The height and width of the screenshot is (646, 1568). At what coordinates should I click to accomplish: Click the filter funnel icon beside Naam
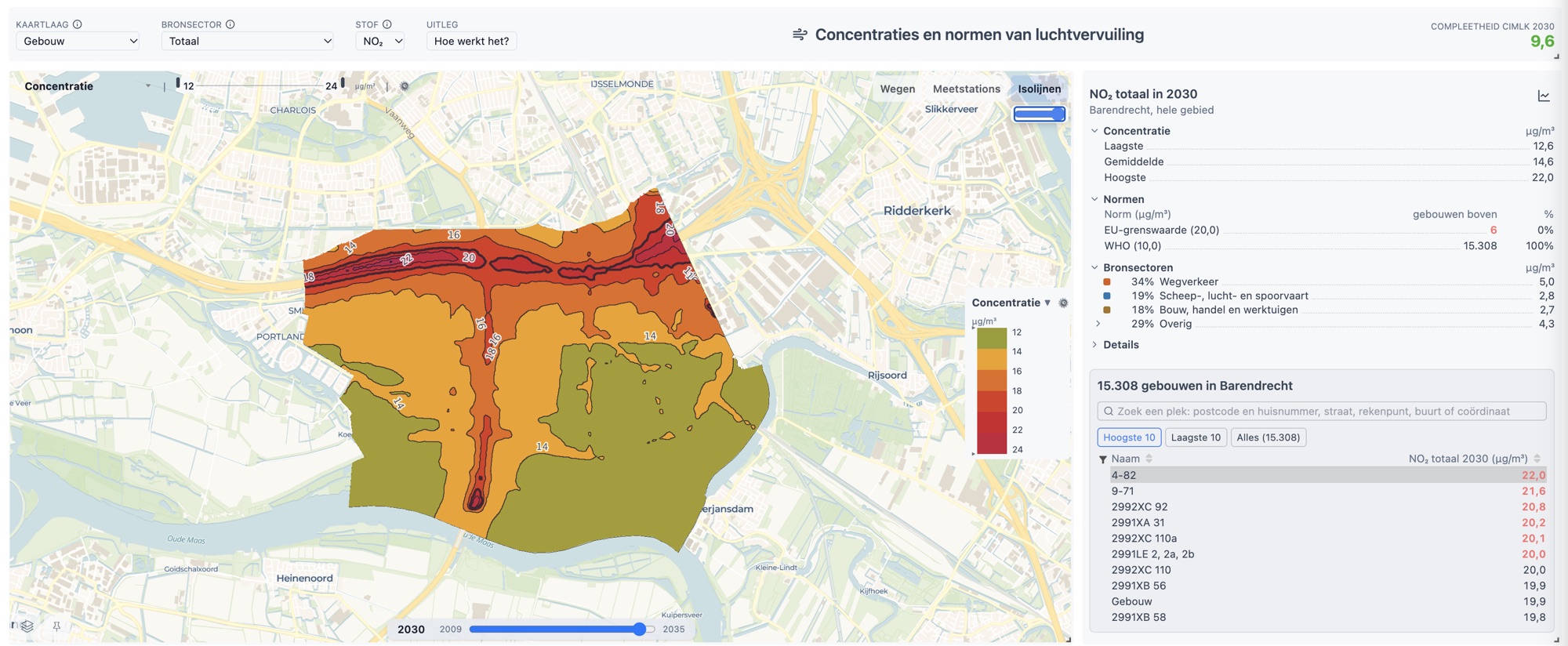pyautogui.click(x=1103, y=459)
